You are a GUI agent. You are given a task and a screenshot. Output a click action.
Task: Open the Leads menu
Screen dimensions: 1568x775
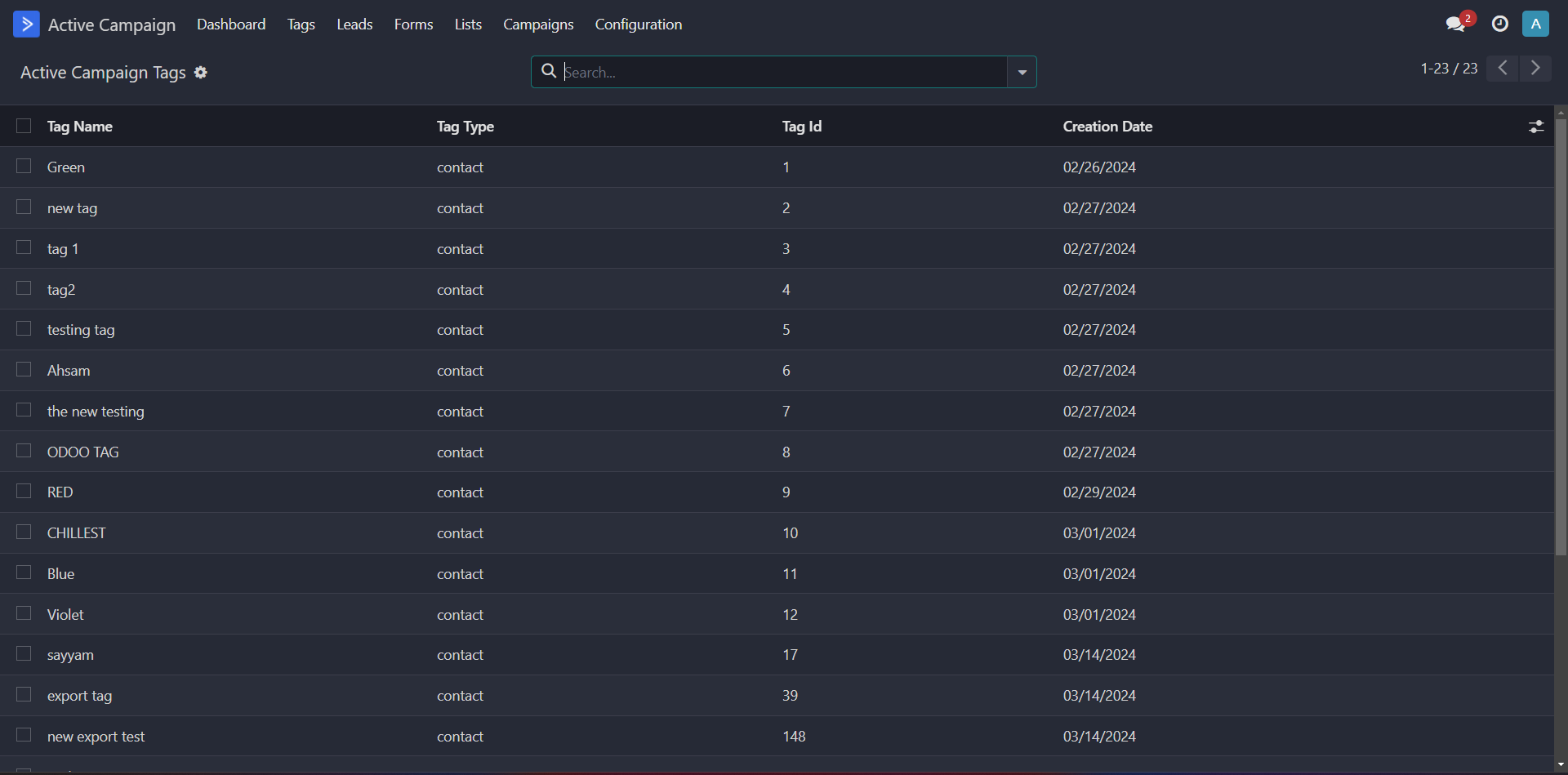click(354, 24)
